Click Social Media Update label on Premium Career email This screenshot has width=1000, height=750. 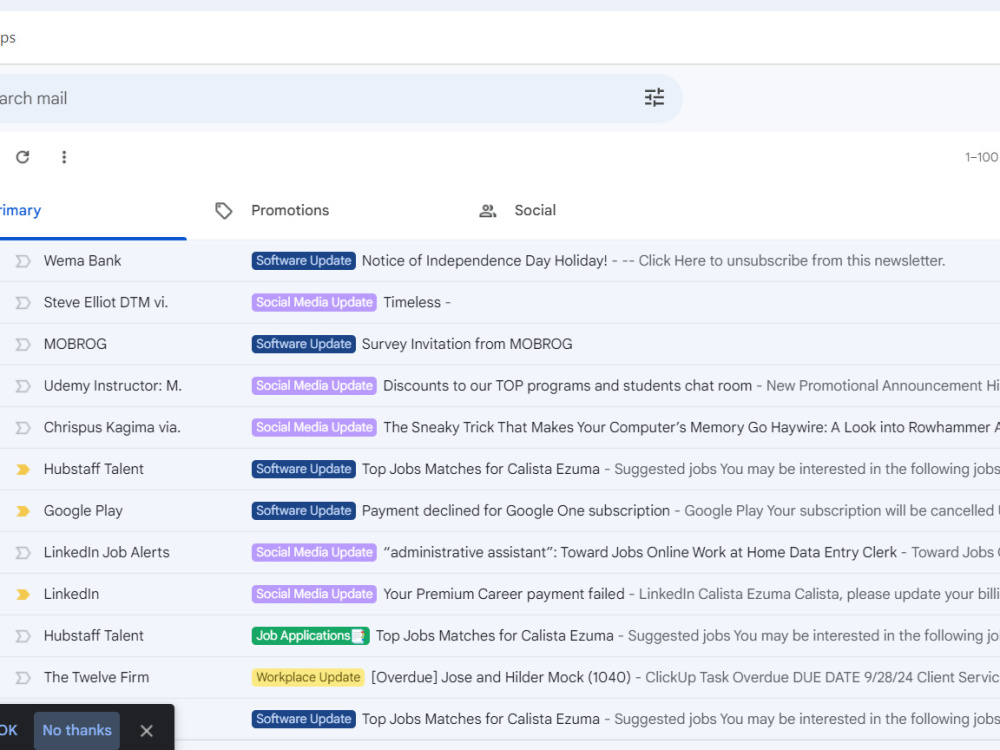pos(314,594)
